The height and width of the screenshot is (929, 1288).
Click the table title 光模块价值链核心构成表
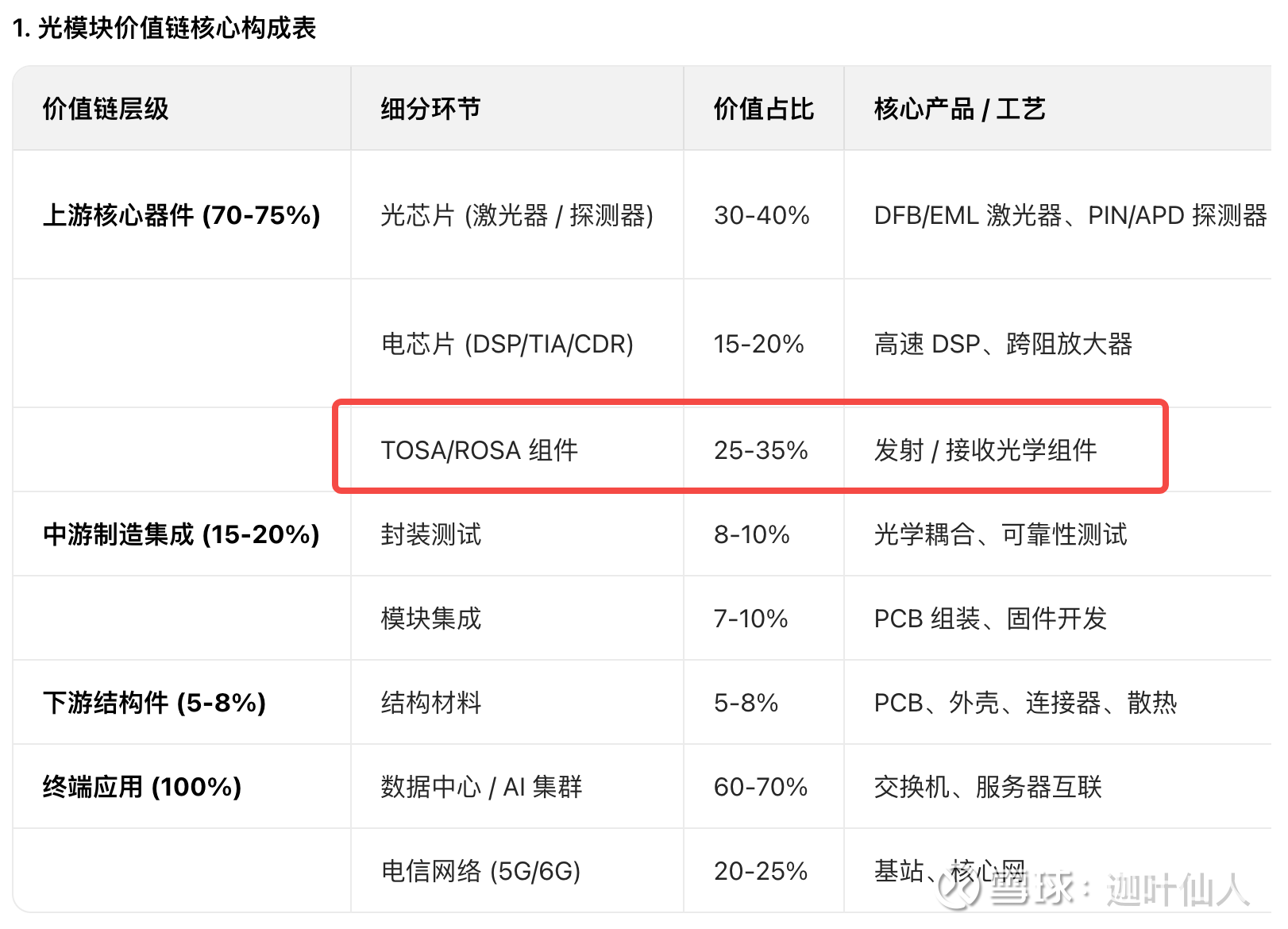point(165,29)
